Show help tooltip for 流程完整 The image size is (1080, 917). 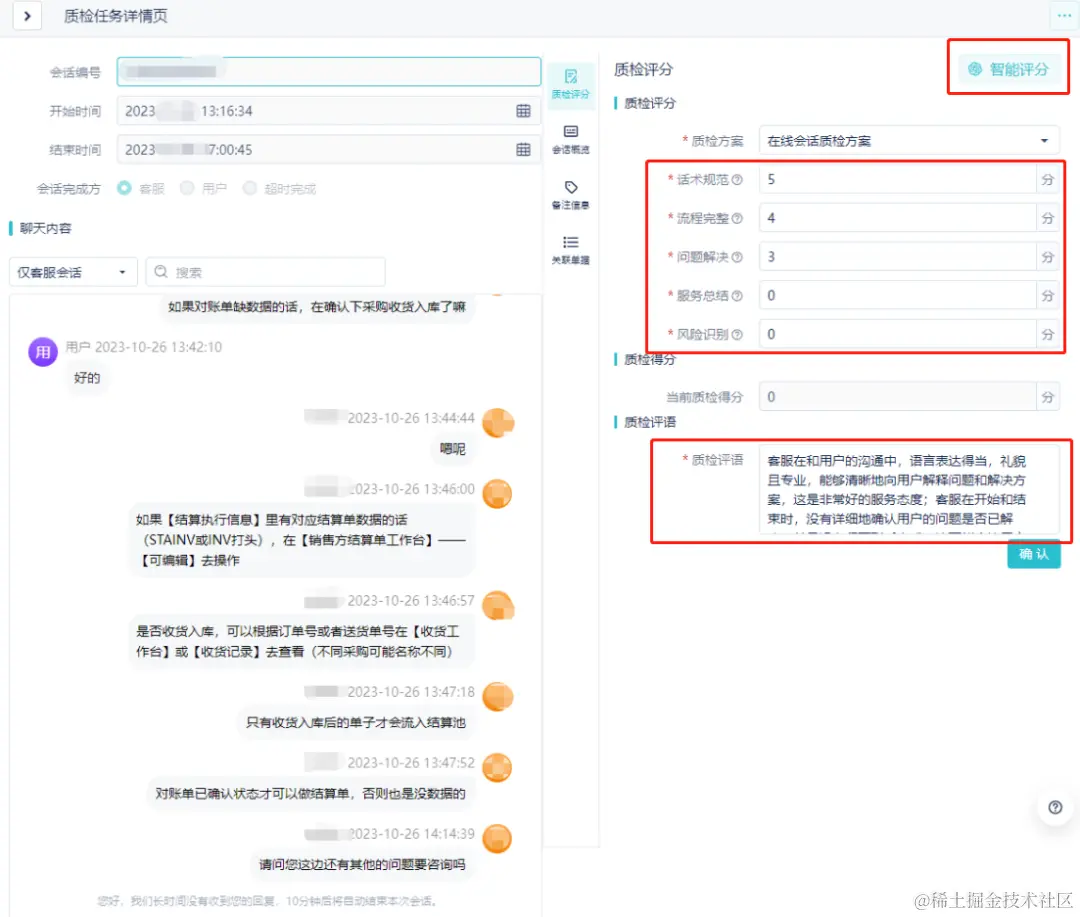[x=737, y=218]
